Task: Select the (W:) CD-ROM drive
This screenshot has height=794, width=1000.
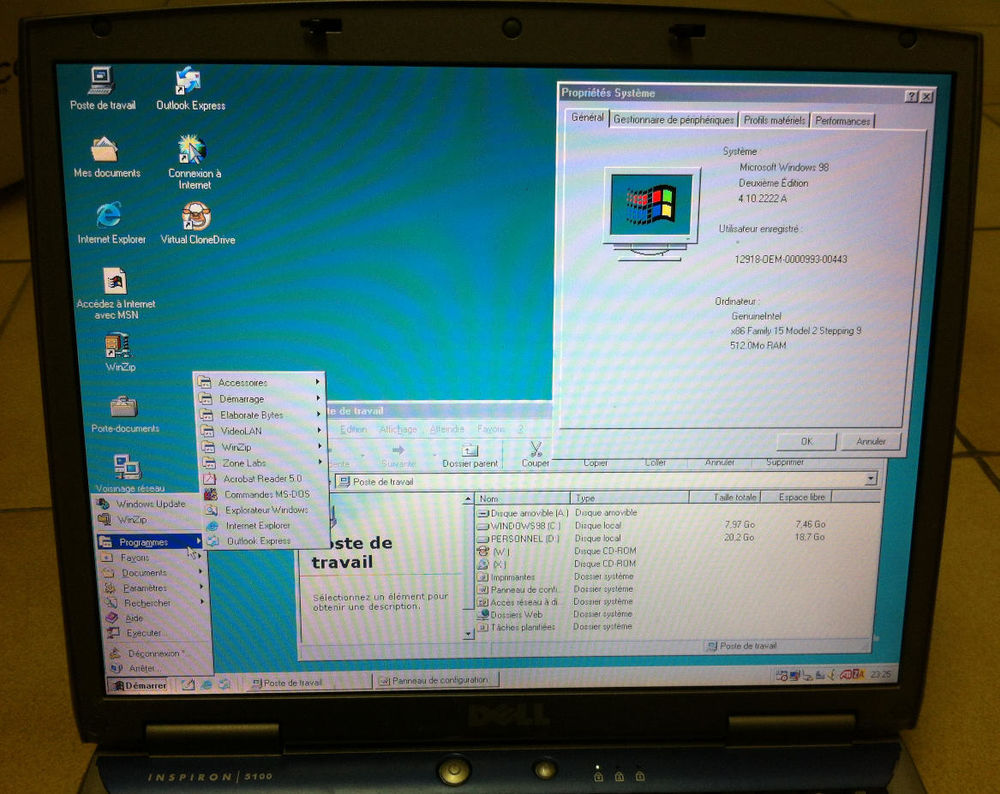Action: [x=493, y=551]
